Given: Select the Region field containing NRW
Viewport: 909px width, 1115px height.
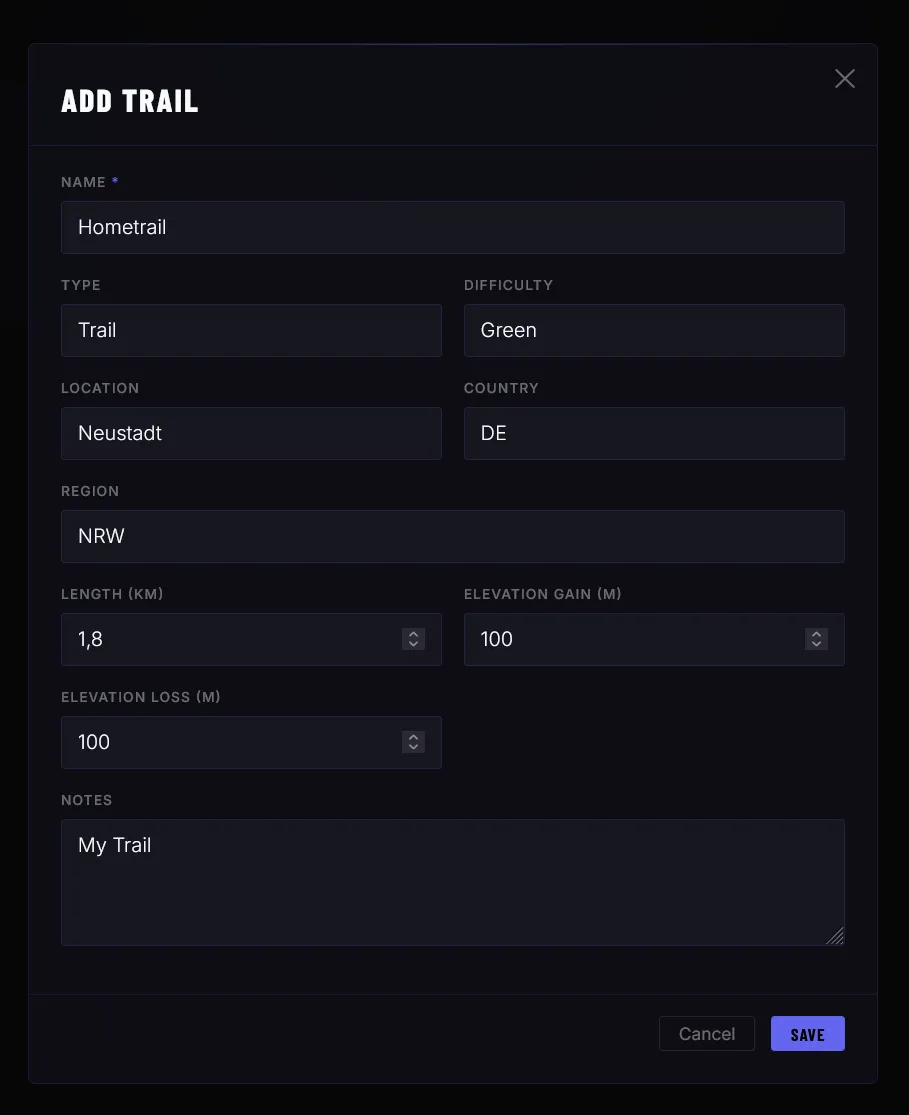Looking at the screenshot, I should (x=452, y=536).
